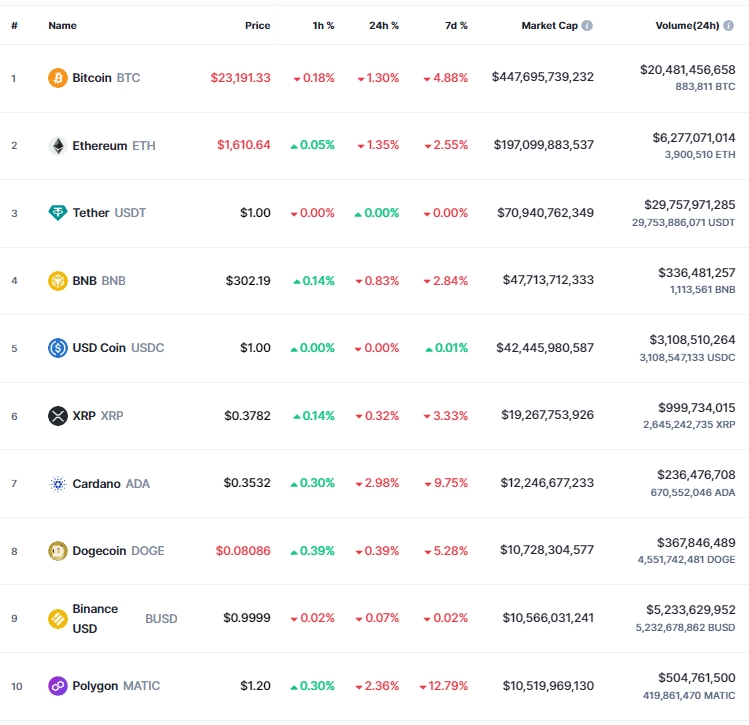
Task: Sort by the rank # column header
Action: [x=14, y=26]
